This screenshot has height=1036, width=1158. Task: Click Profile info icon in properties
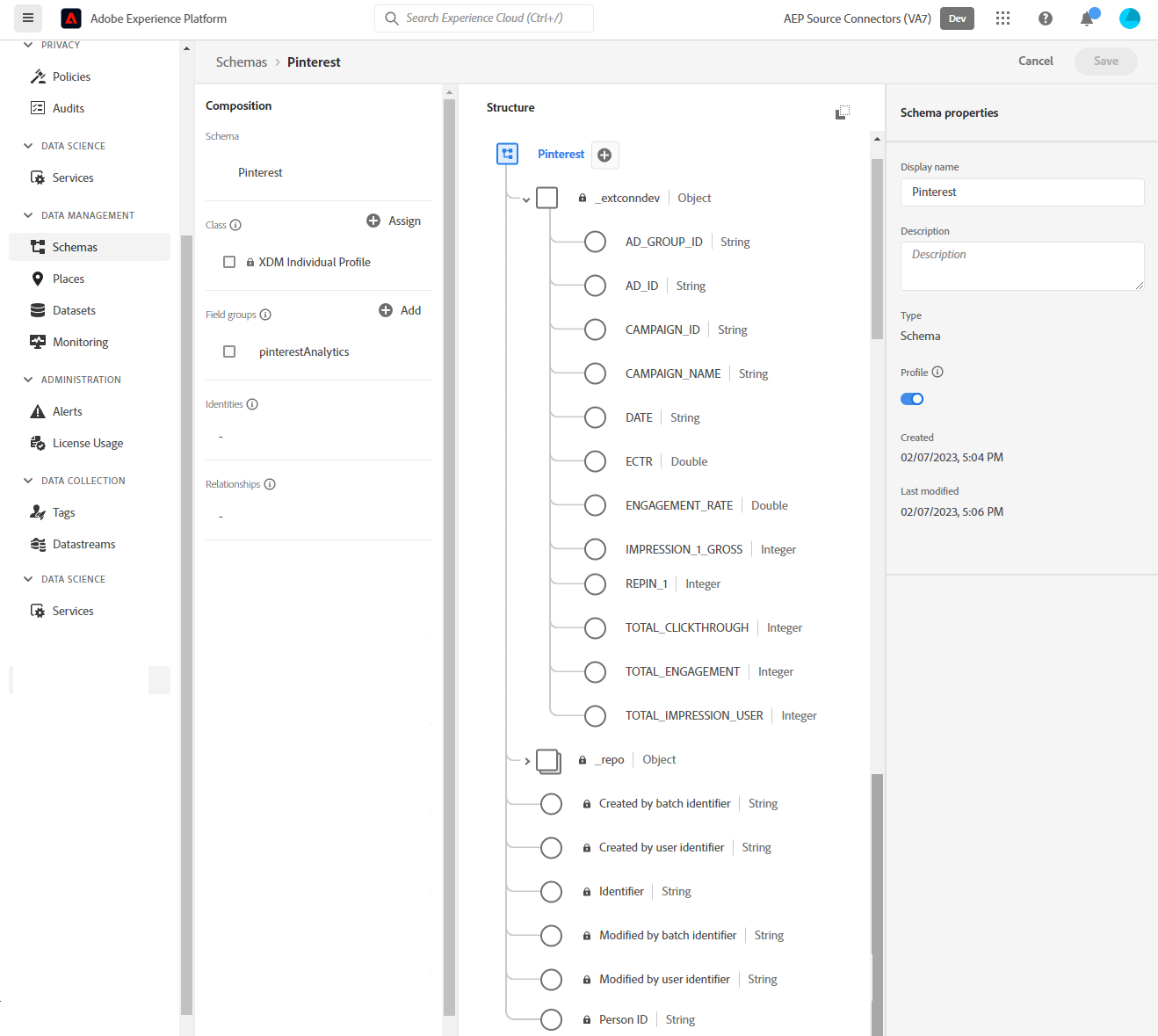click(937, 372)
